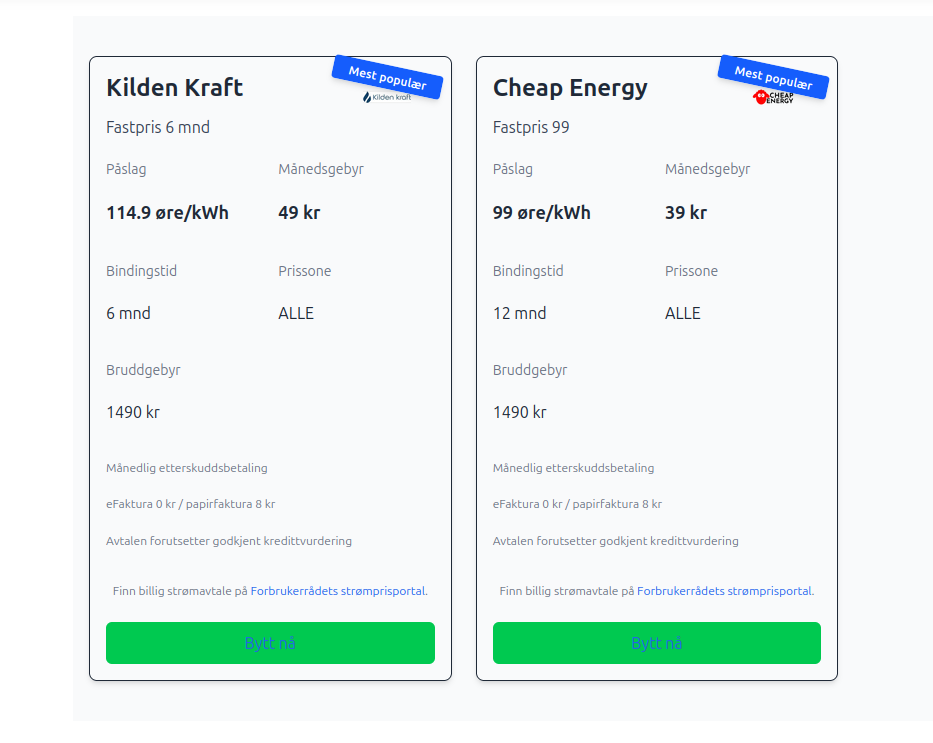The height and width of the screenshot is (743, 933).
Task: Click the Fastpris 6 mnd plan name
Action: 158,128
